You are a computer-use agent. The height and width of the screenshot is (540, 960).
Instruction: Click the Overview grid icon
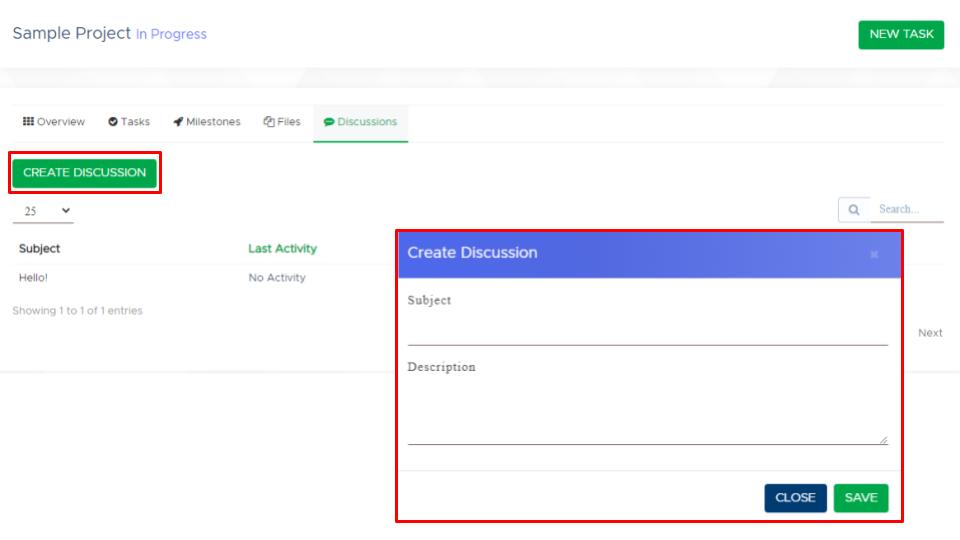(28, 122)
